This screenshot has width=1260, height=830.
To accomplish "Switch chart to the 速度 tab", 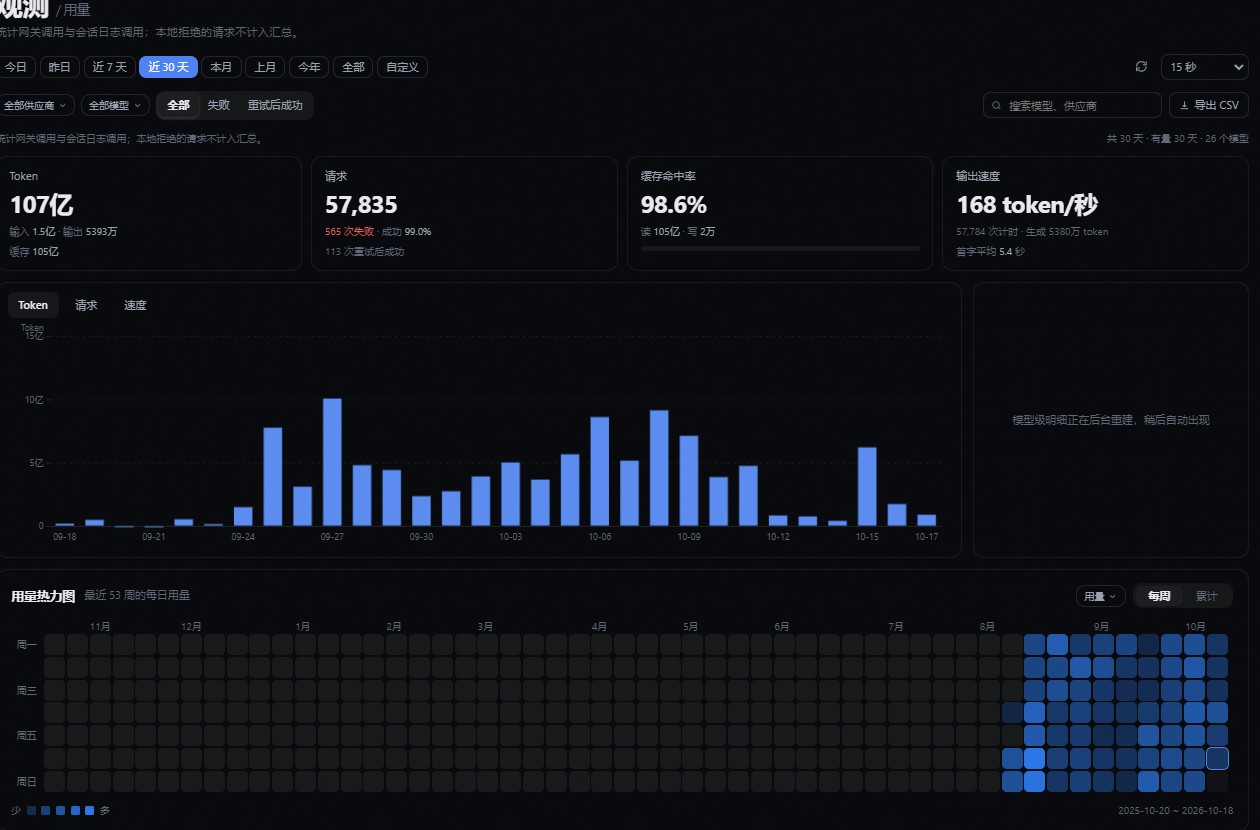I will (135, 305).
